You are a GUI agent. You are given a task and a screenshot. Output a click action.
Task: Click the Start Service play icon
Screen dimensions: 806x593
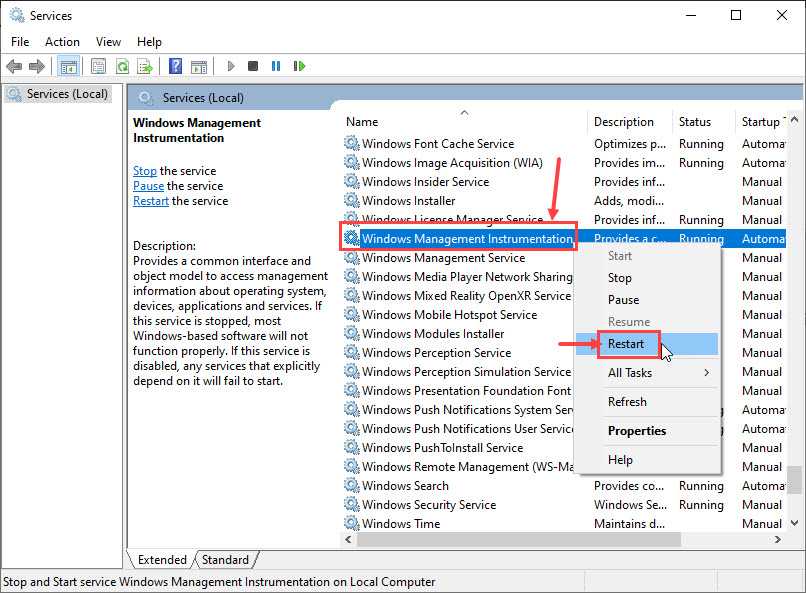231,66
